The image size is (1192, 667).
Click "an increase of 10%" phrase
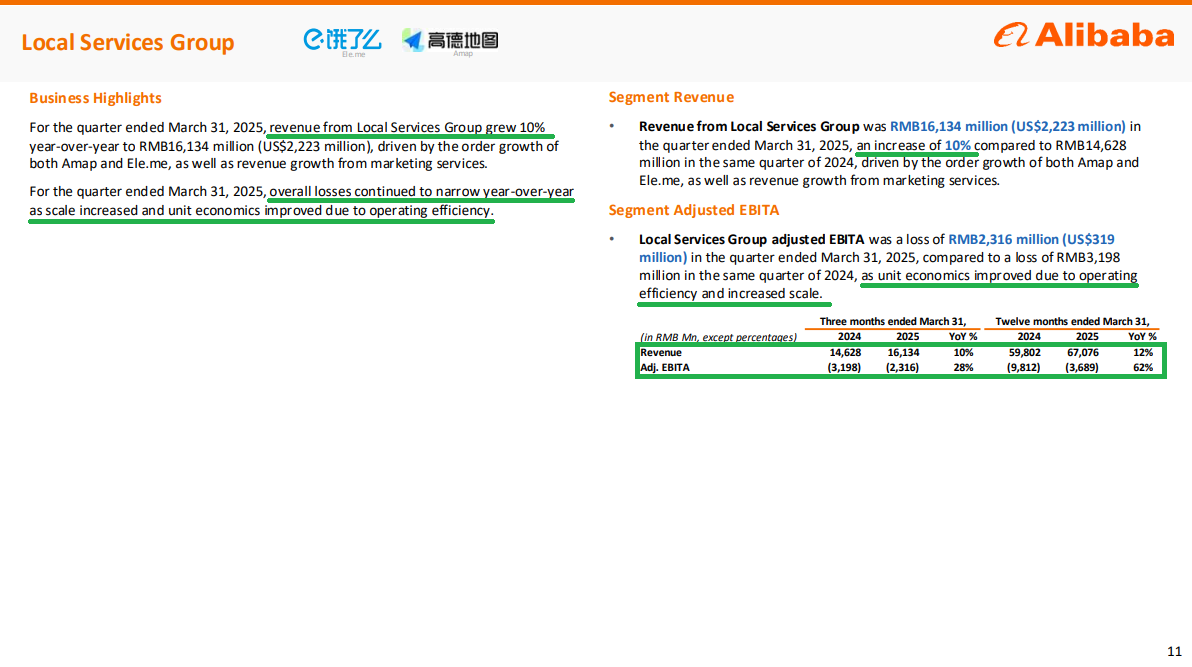pos(914,145)
